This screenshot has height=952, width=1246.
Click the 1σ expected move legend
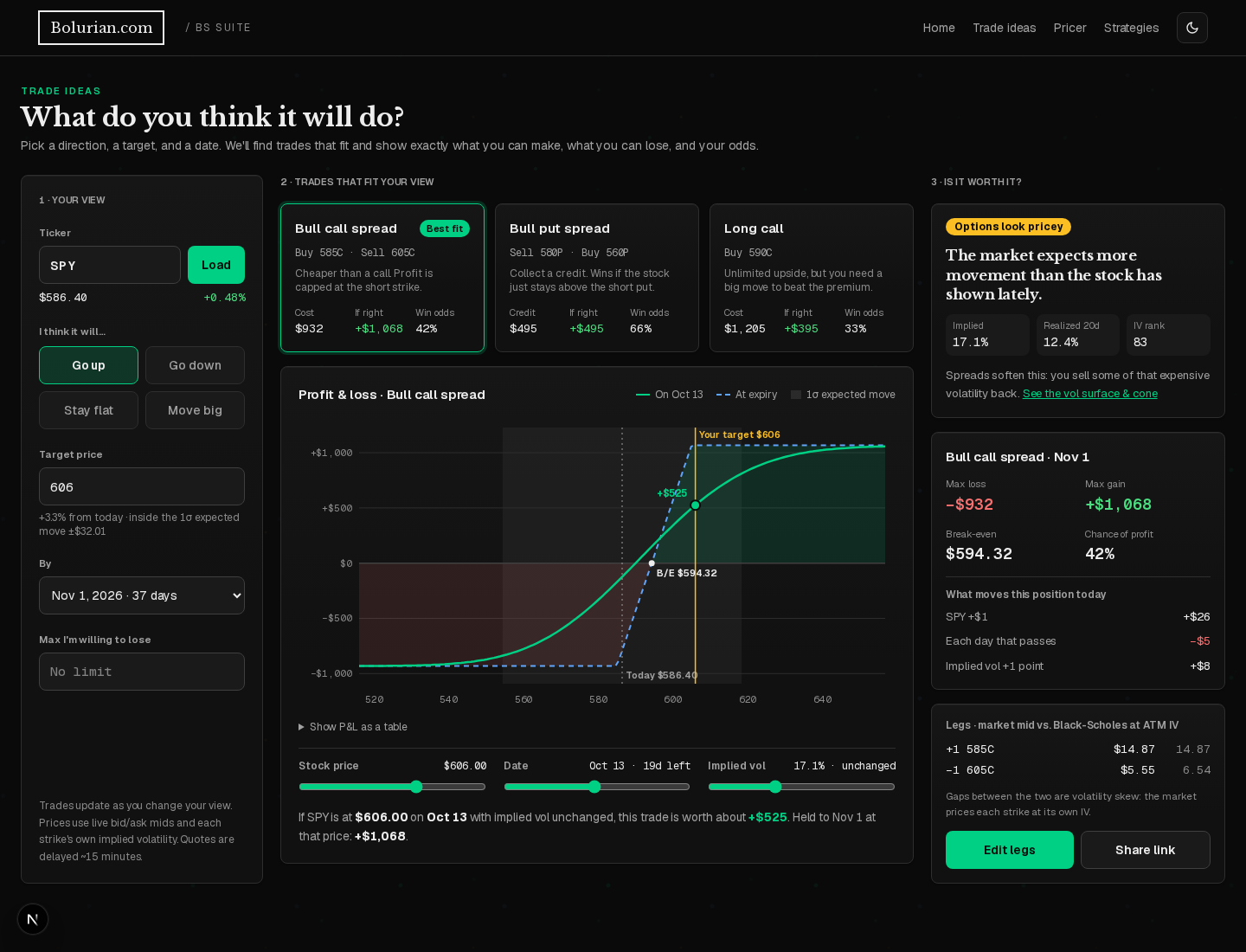pyautogui.click(x=843, y=395)
